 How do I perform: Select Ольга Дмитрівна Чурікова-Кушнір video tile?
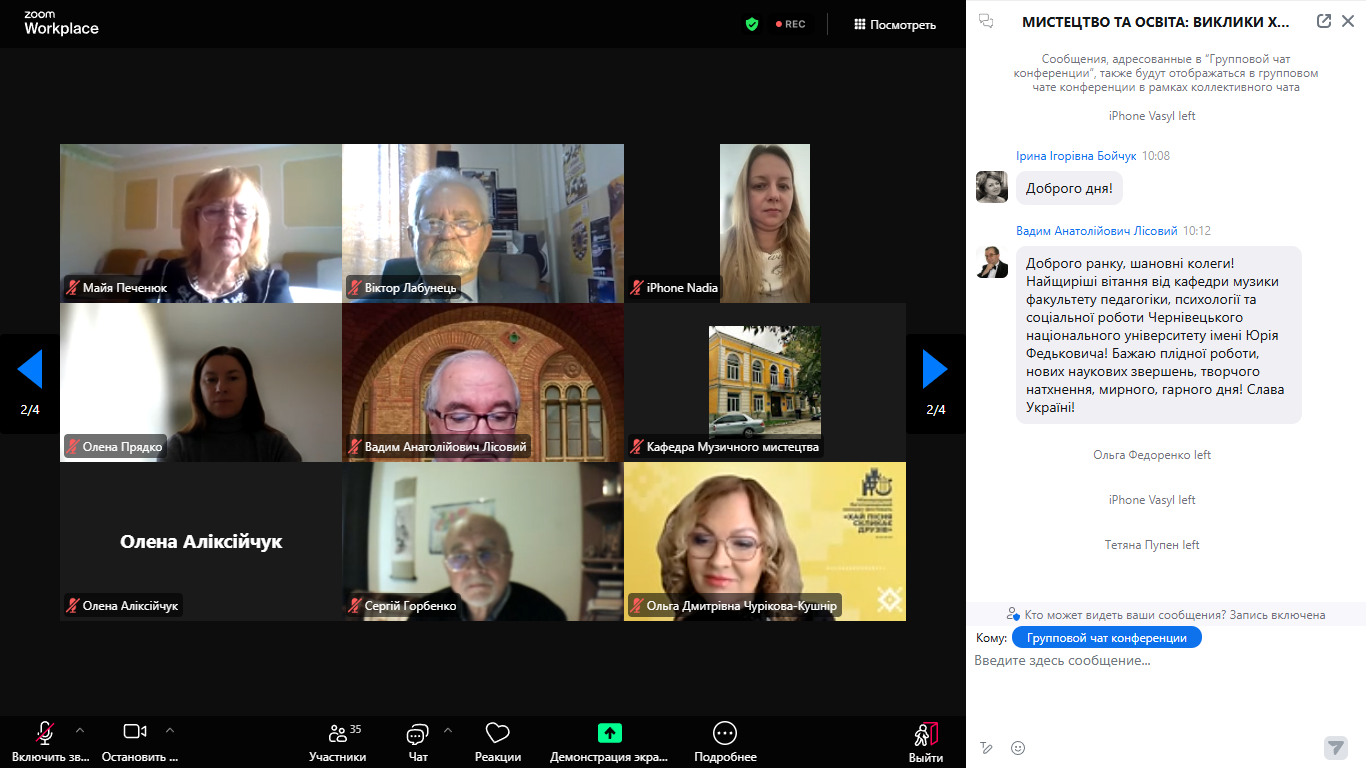[765, 541]
